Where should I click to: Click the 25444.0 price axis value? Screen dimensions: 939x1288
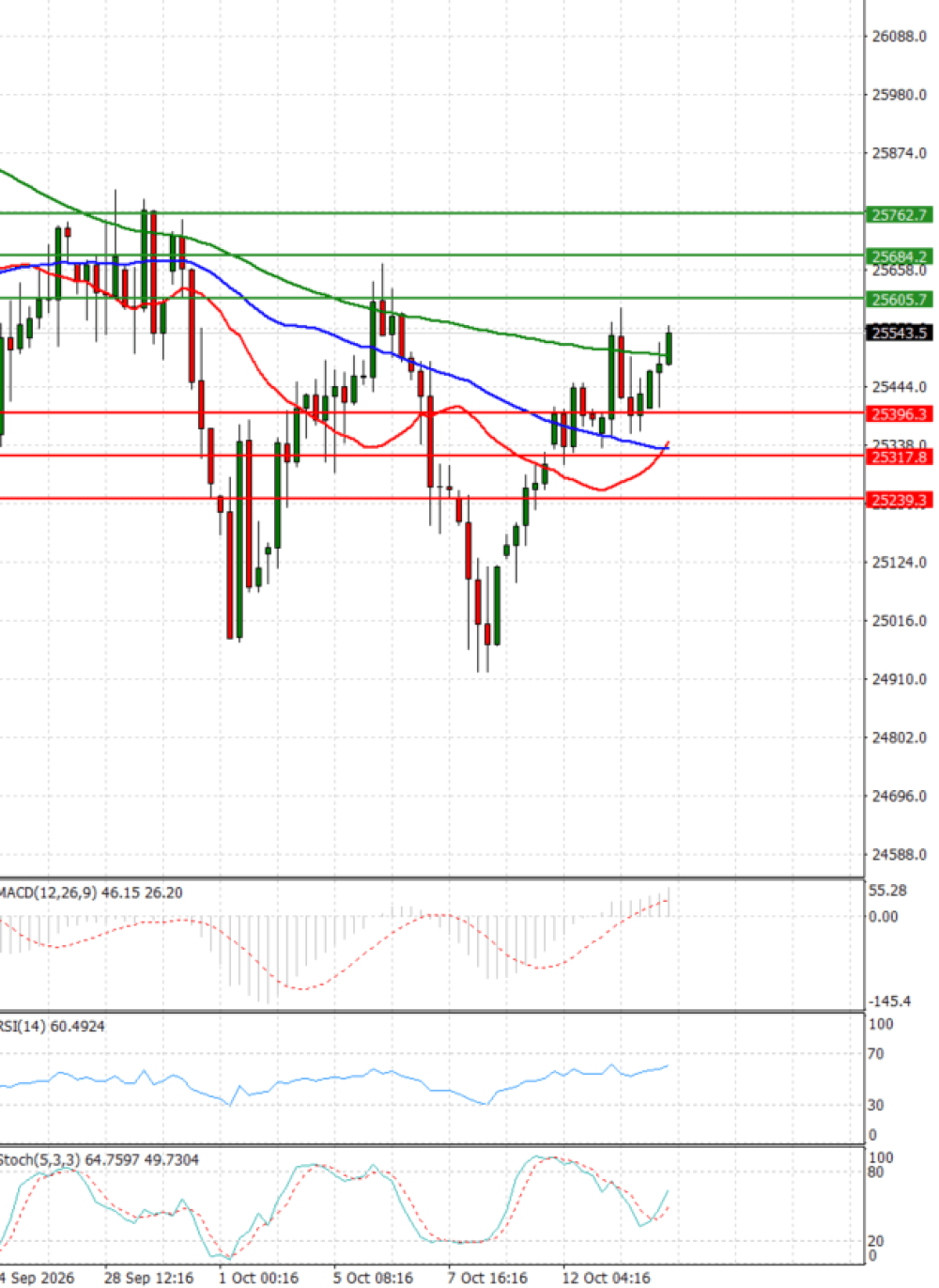coord(899,387)
